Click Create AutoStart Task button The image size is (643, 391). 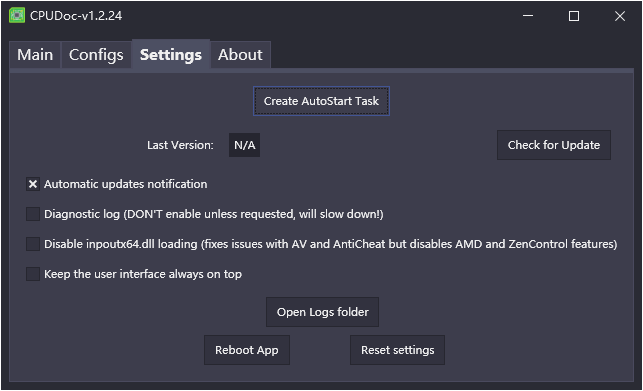[x=321, y=101]
